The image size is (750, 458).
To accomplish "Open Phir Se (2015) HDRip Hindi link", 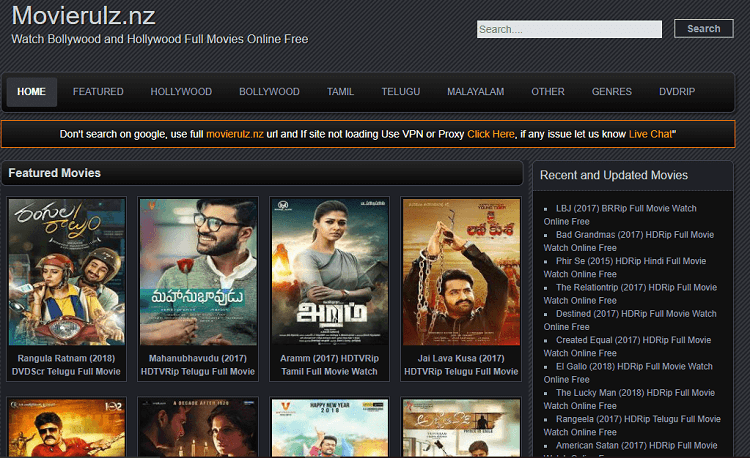I will pyautogui.click(x=625, y=268).
